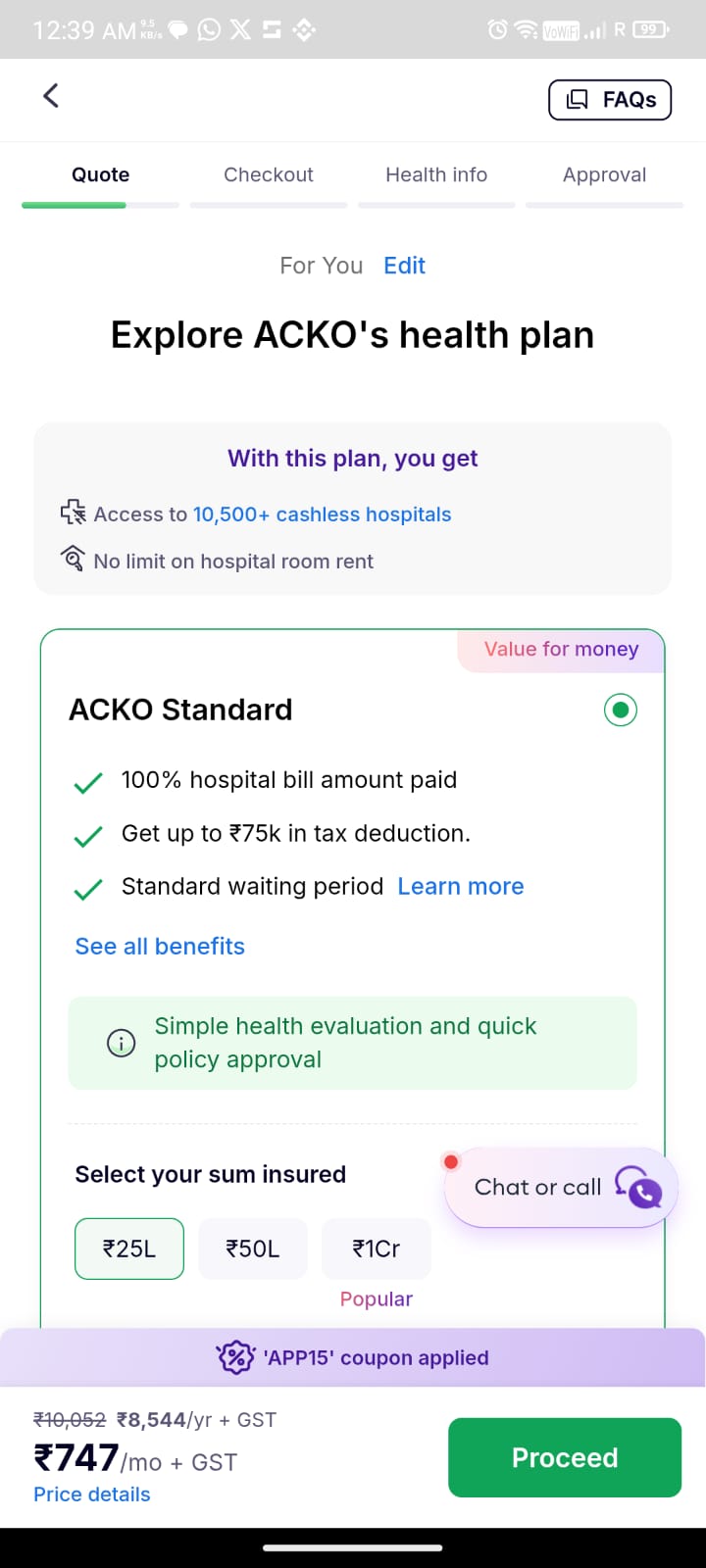Switch to the Health info tab
This screenshot has width=706, height=1568.
436,174
